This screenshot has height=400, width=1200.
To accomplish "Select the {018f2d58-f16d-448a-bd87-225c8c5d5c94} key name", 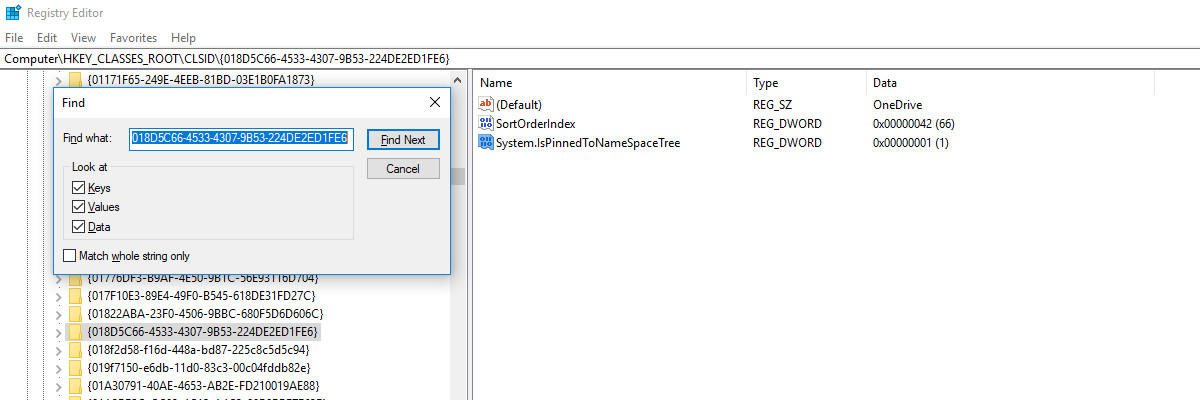I will tap(198, 350).
